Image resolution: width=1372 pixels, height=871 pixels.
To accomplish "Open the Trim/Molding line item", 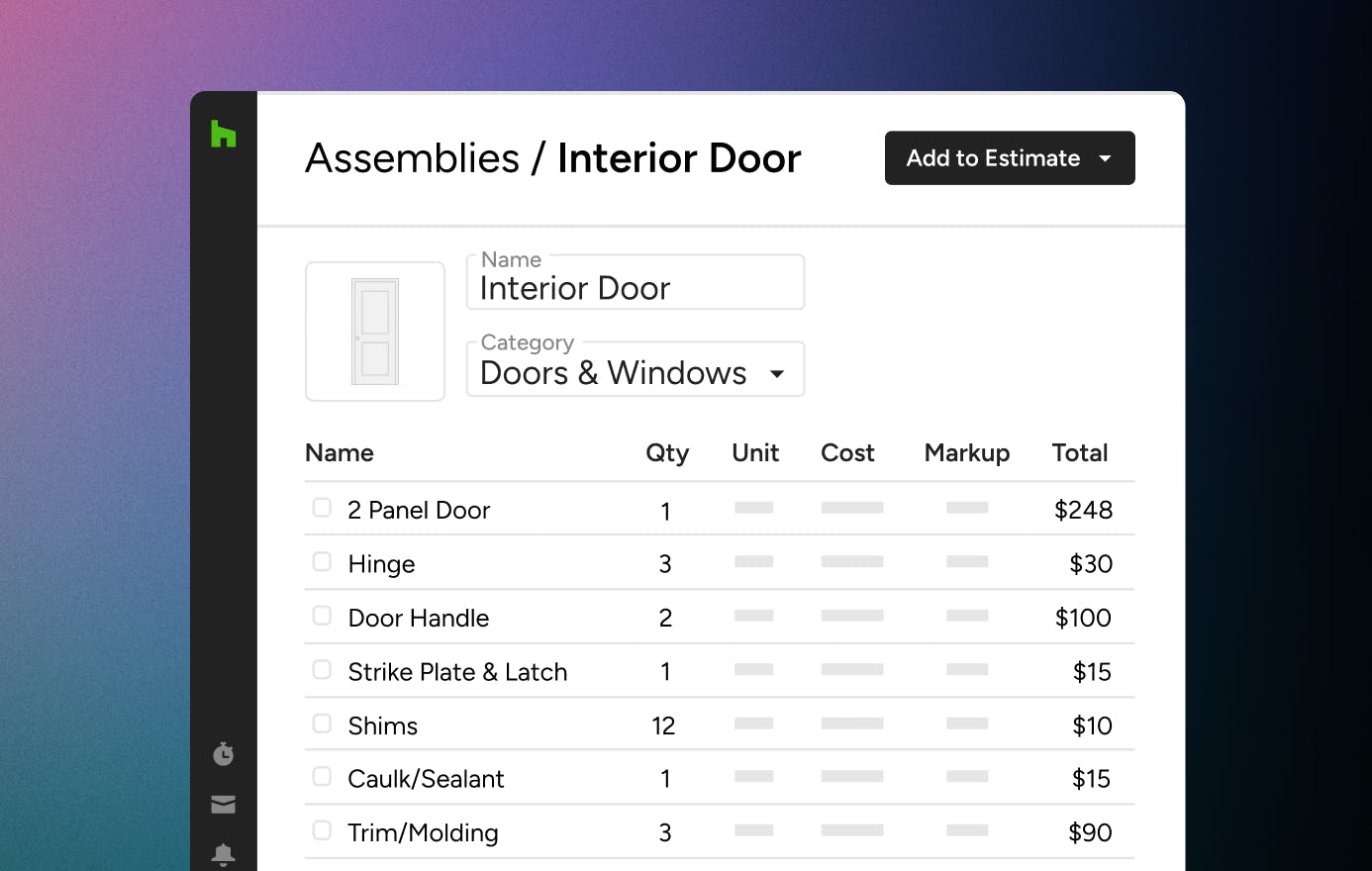I will pos(423,833).
